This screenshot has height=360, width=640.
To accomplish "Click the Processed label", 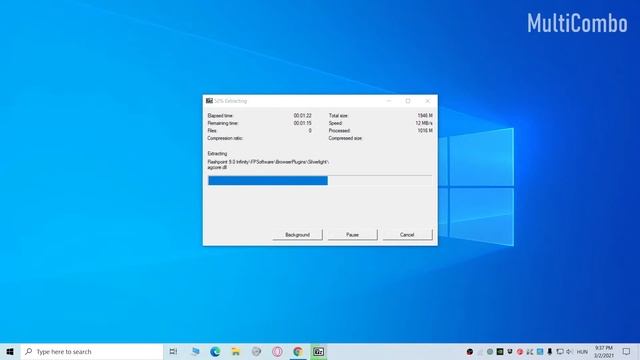I will (x=340, y=131).
